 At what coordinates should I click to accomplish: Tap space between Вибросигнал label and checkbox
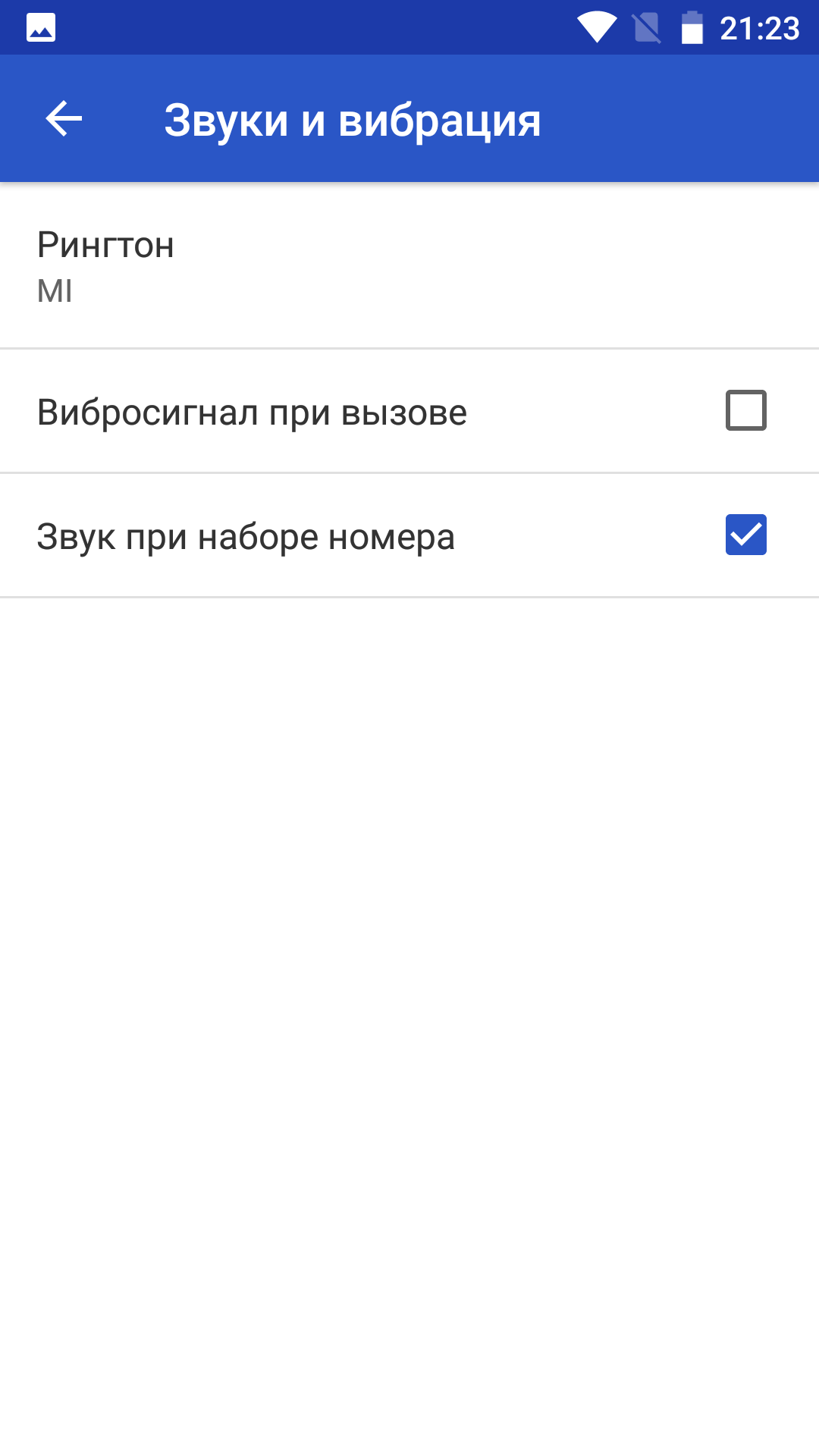click(x=595, y=411)
